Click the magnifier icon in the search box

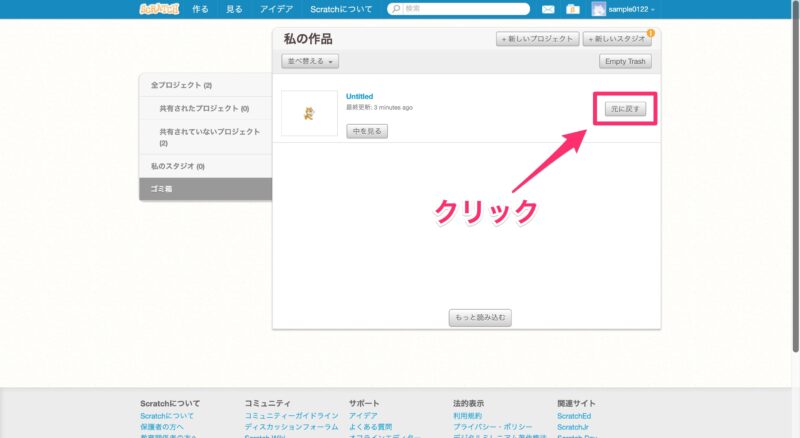click(396, 9)
